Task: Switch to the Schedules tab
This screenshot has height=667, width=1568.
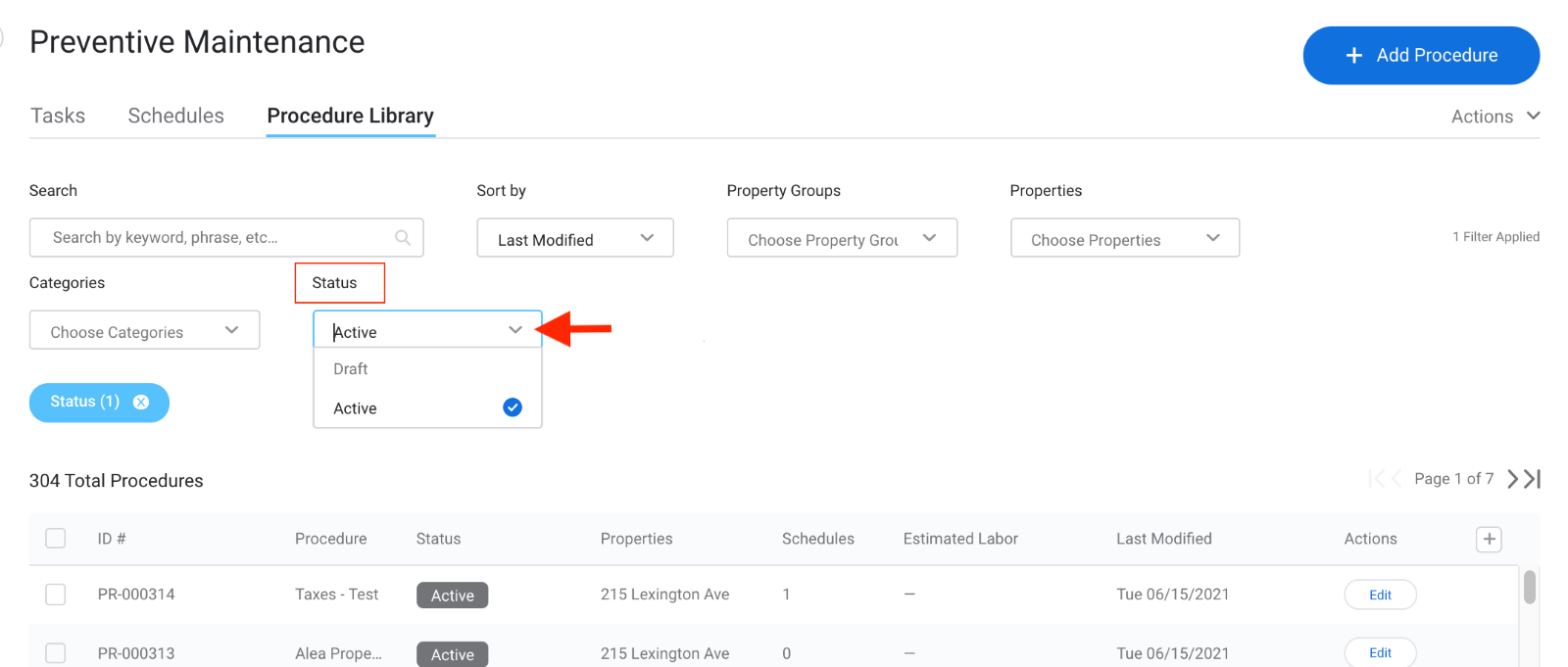Action: tap(175, 116)
